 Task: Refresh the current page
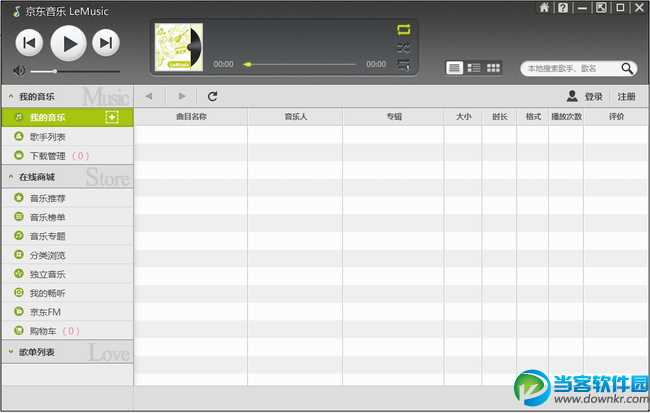pyautogui.click(x=213, y=96)
